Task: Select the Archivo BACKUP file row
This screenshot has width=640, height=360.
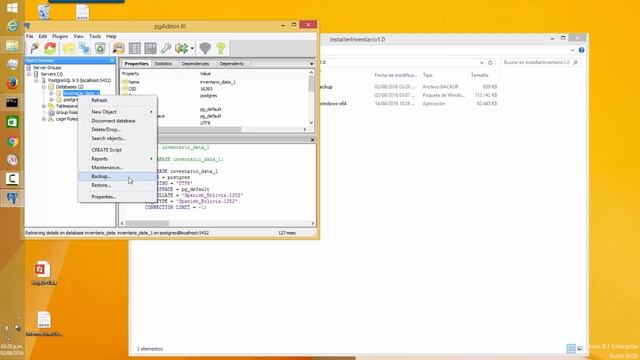Action: pyautogui.click(x=408, y=87)
